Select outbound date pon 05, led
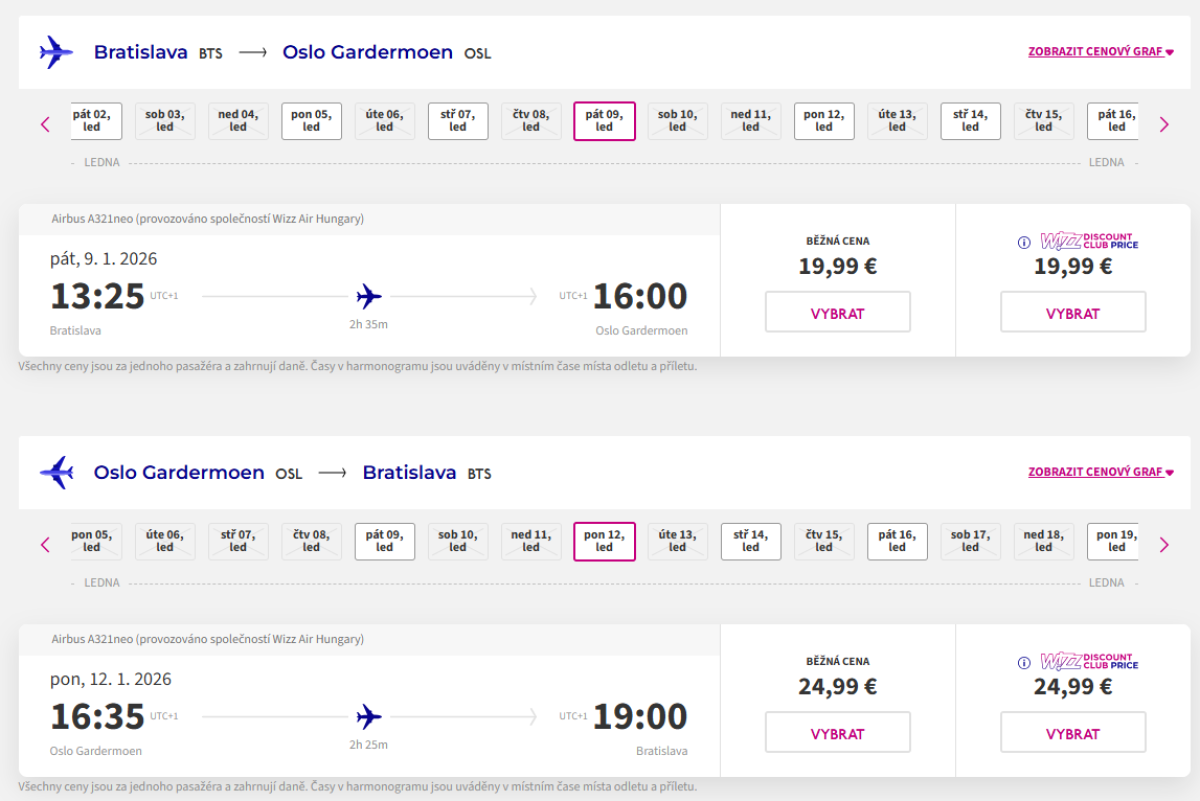This screenshot has width=1200, height=801. [311, 121]
